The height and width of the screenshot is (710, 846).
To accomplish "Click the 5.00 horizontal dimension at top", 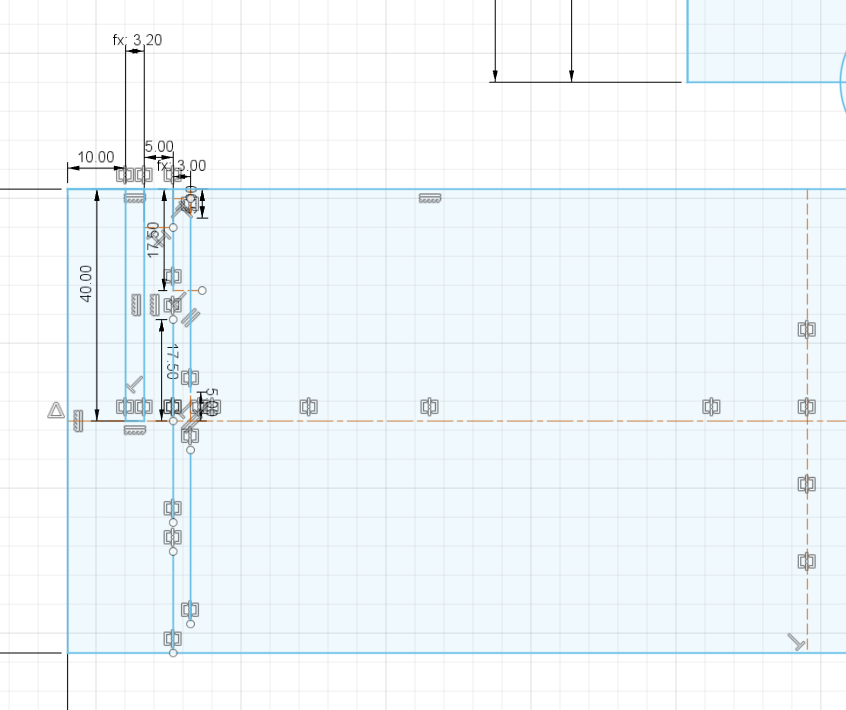I will [x=158, y=147].
